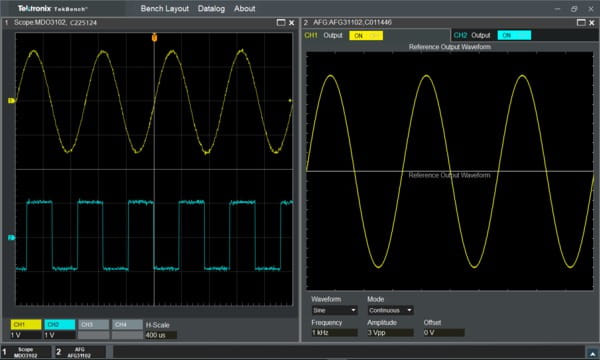Close the AFG31102 panel
The width and height of the screenshot is (600, 360).
tap(592, 23)
